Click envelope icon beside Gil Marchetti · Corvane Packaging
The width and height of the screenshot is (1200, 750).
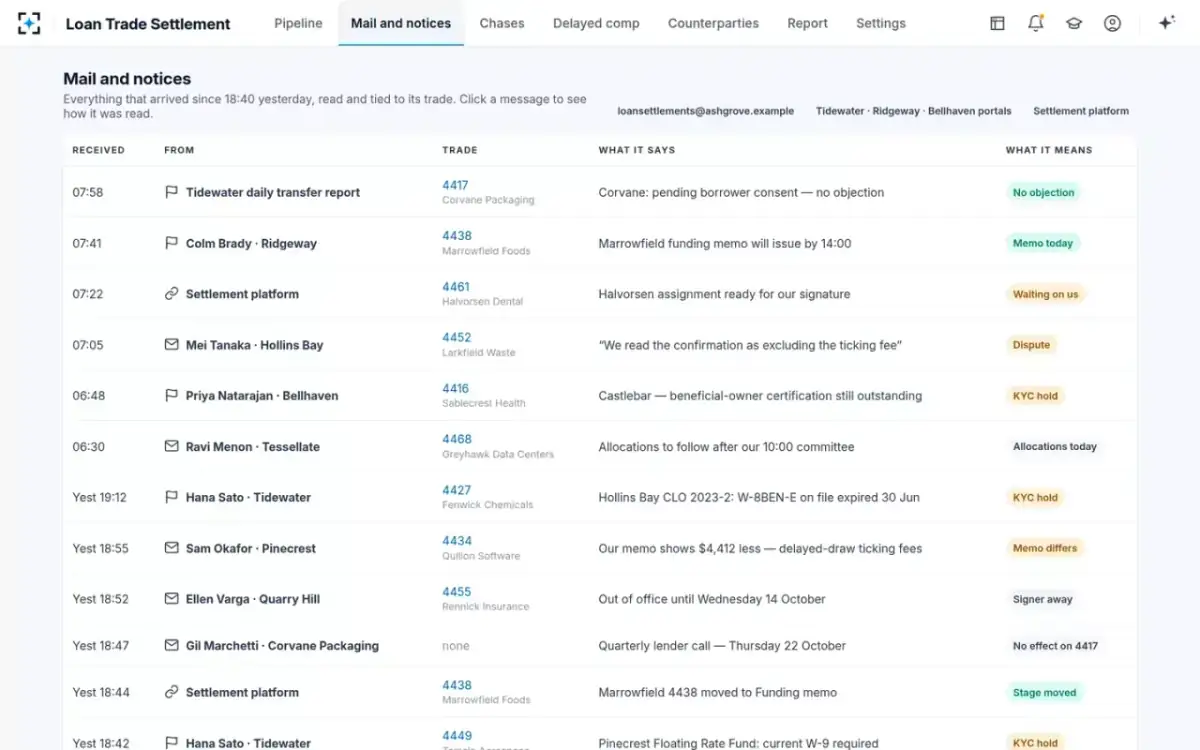pos(171,646)
